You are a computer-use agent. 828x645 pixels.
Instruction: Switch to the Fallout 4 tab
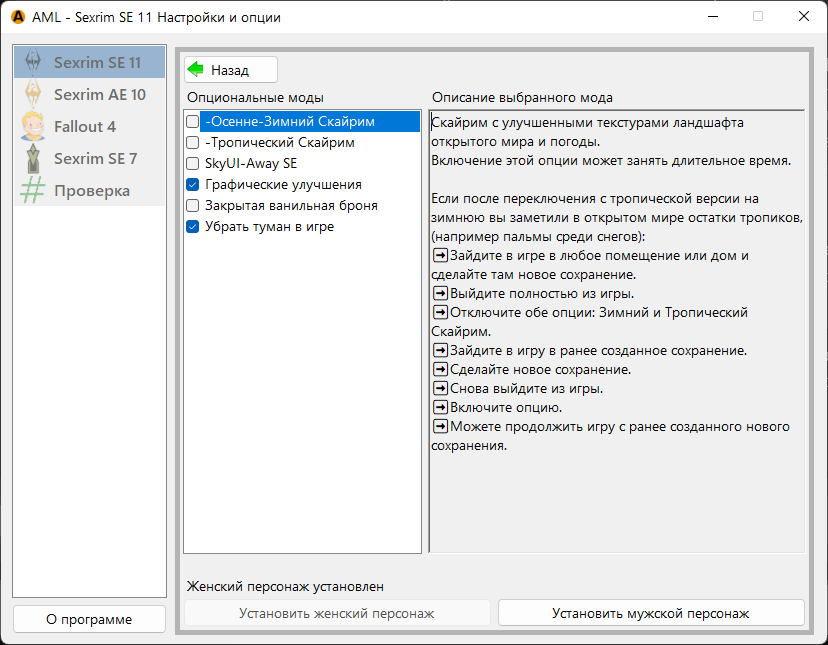click(x=85, y=126)
